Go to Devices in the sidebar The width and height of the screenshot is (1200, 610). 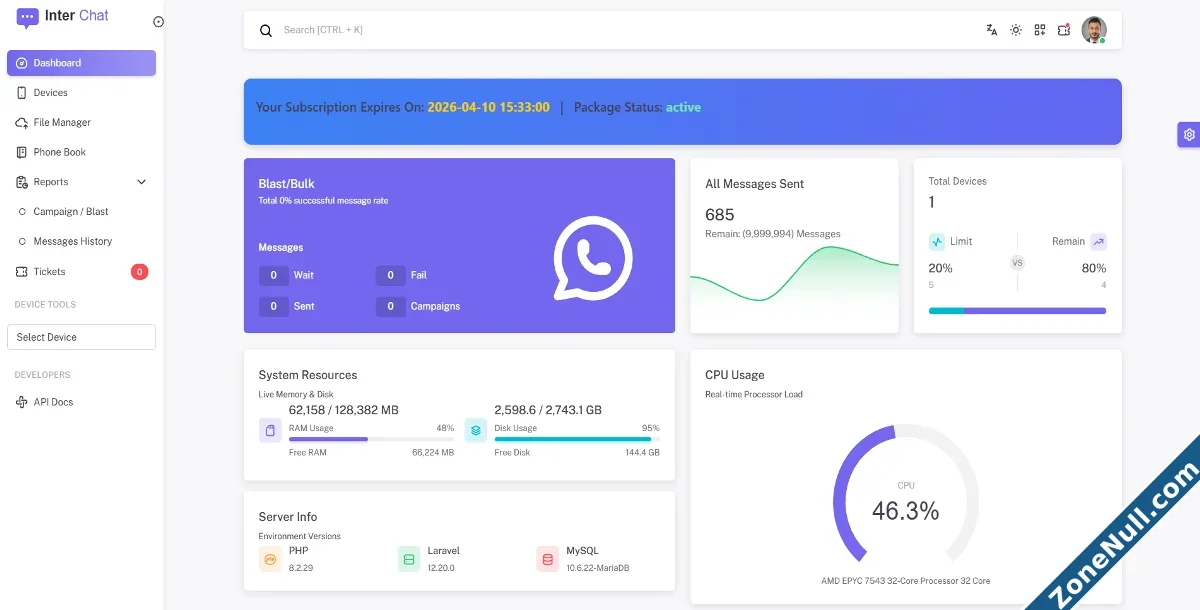[50, 93]
